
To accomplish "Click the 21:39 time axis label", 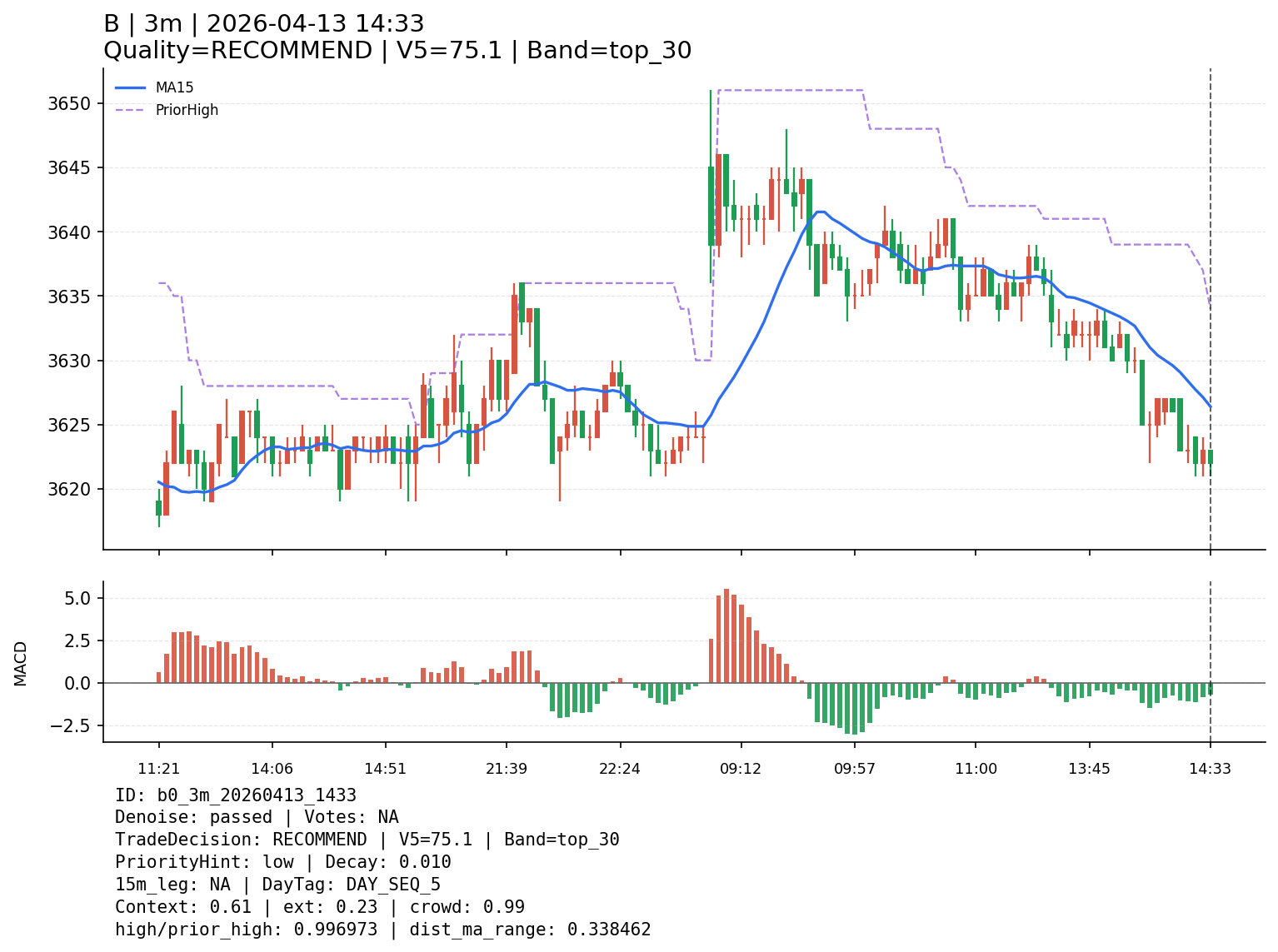I will 507,768.
